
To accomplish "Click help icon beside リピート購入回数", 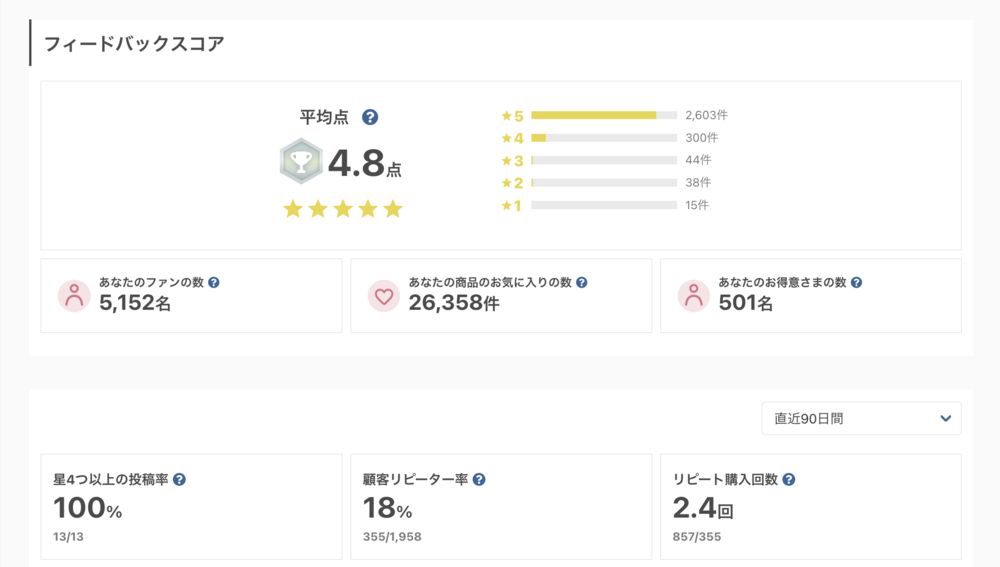I will (x=789, y=480).
